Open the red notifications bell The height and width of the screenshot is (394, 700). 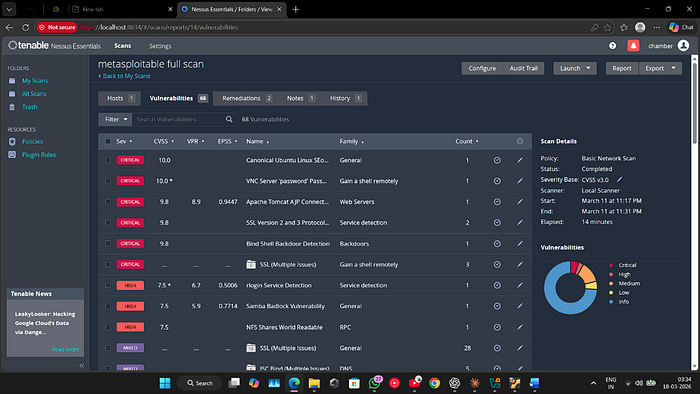(x=633, y=46)
